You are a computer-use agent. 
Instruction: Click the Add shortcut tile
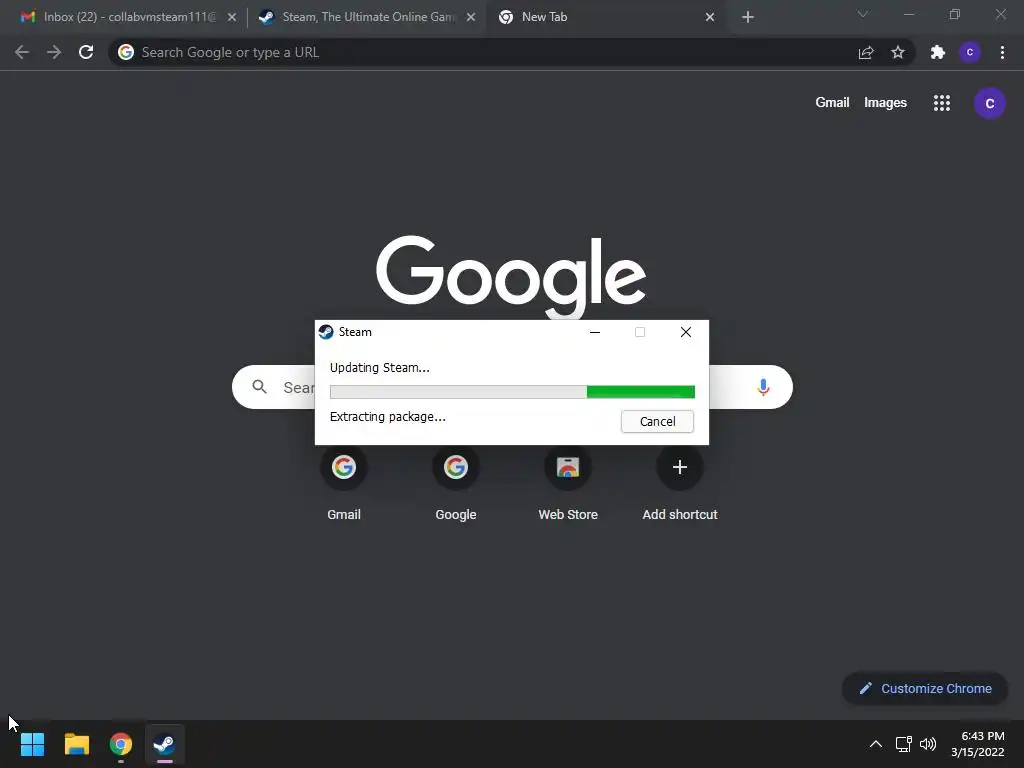(x=680, y=483)
